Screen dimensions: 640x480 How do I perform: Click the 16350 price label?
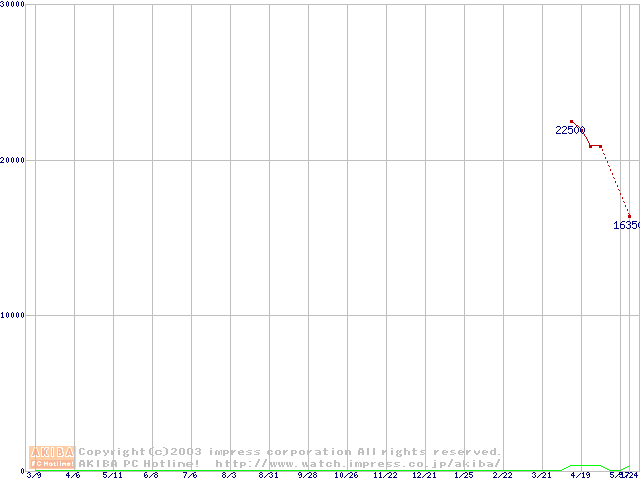pyautogui.click(x=626, y=226)
